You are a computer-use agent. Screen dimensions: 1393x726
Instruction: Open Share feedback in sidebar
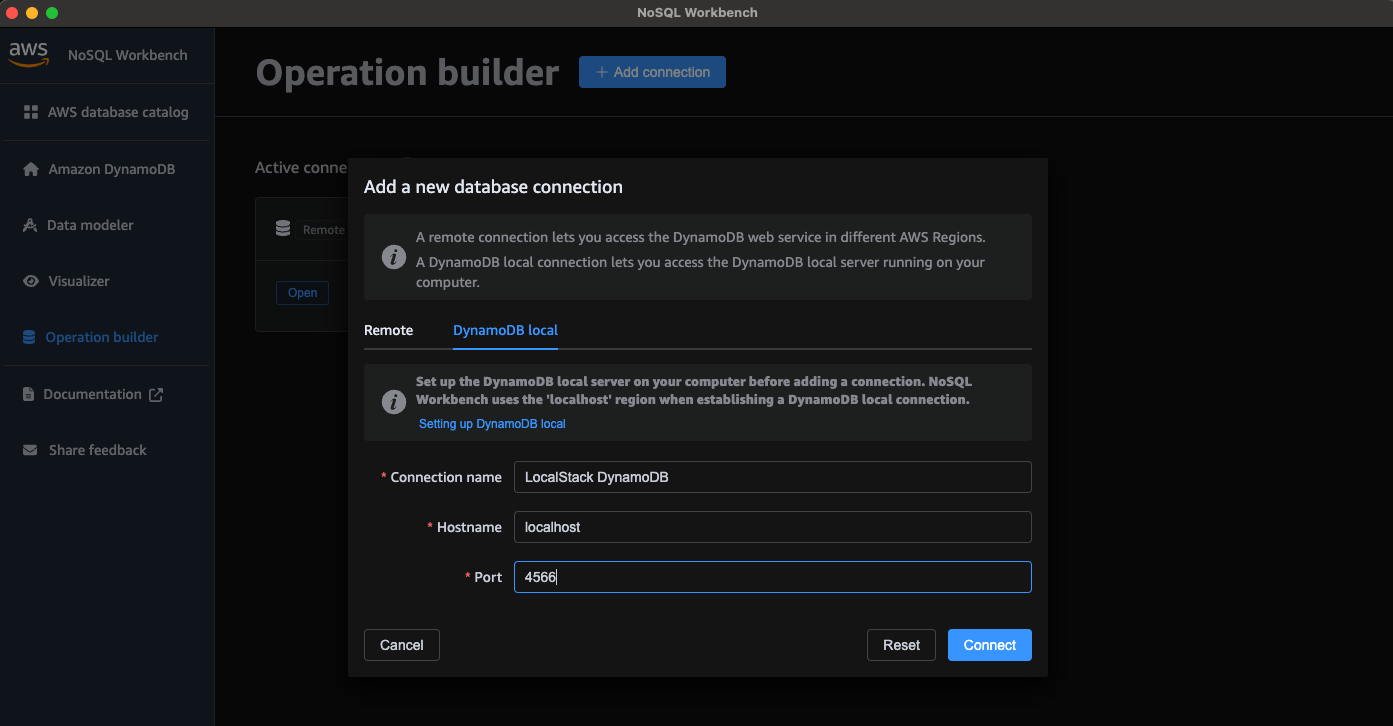click(x=98, y=450)
